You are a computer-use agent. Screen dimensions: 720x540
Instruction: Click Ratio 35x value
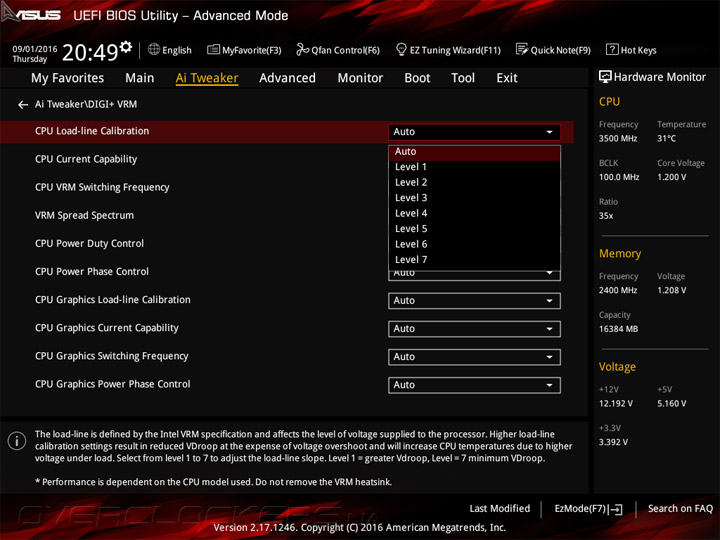point(606,216)
